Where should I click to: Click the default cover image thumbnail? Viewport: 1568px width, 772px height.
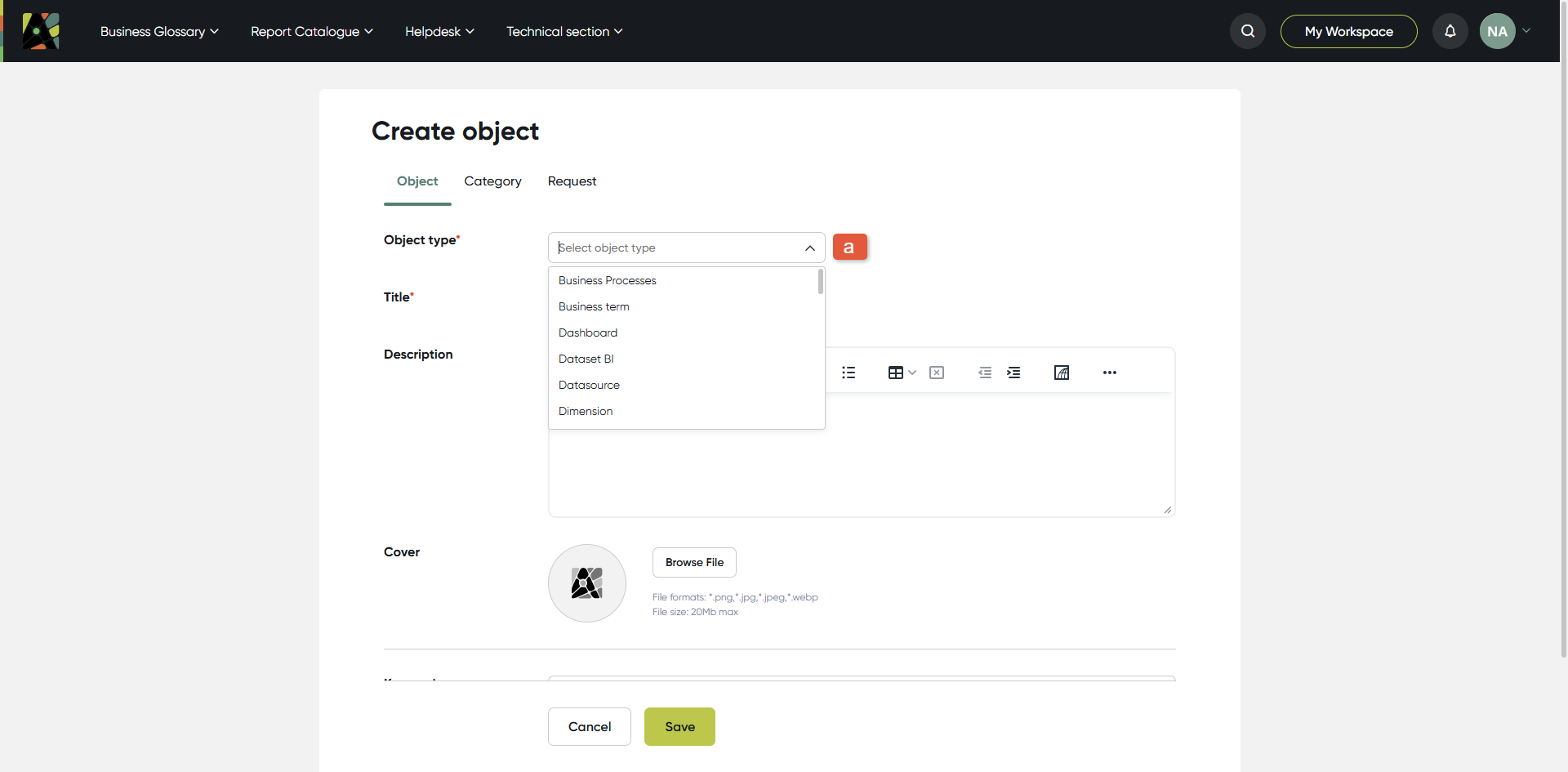[587, 583]
